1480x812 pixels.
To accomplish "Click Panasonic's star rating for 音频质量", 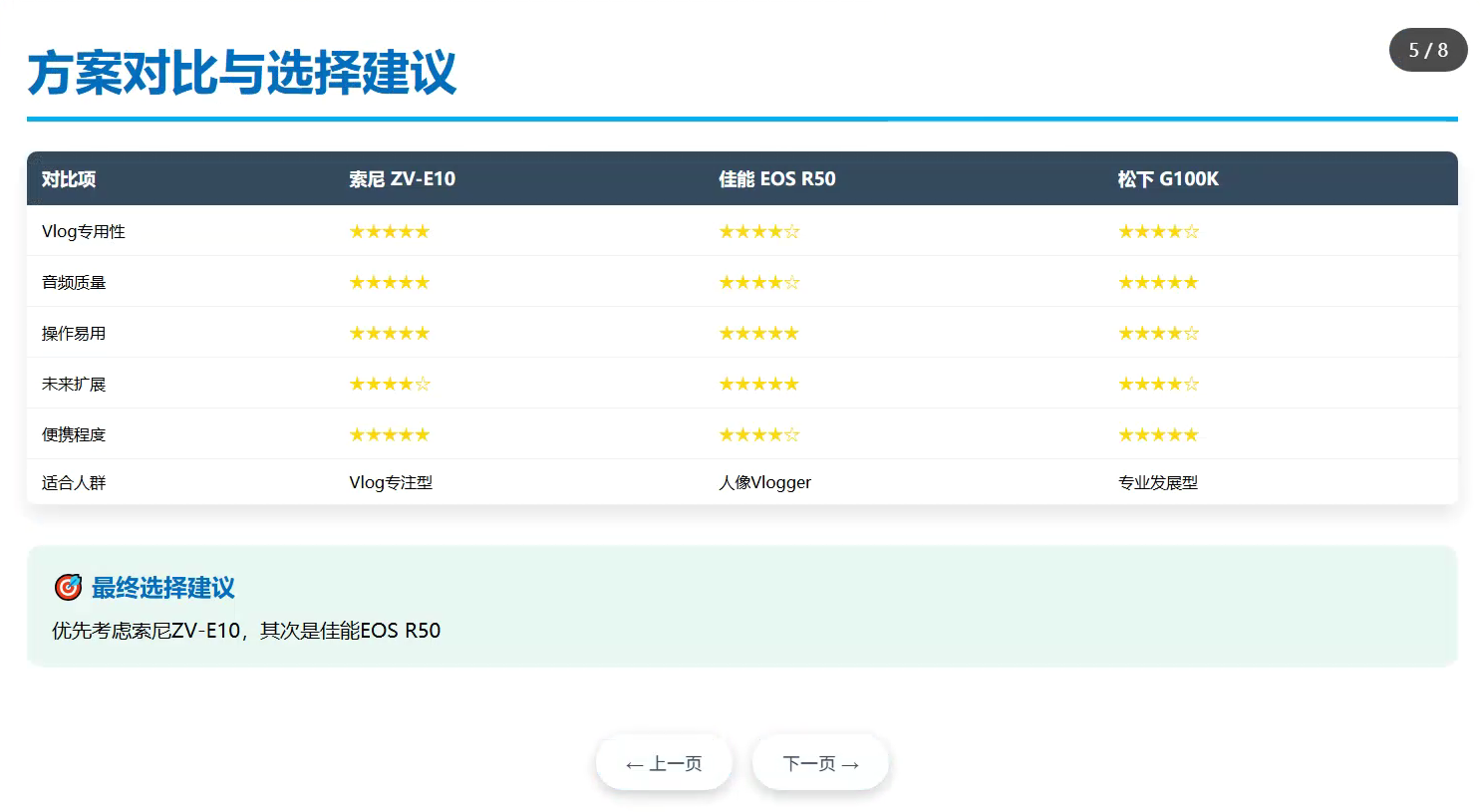I will pos(1158,282).
